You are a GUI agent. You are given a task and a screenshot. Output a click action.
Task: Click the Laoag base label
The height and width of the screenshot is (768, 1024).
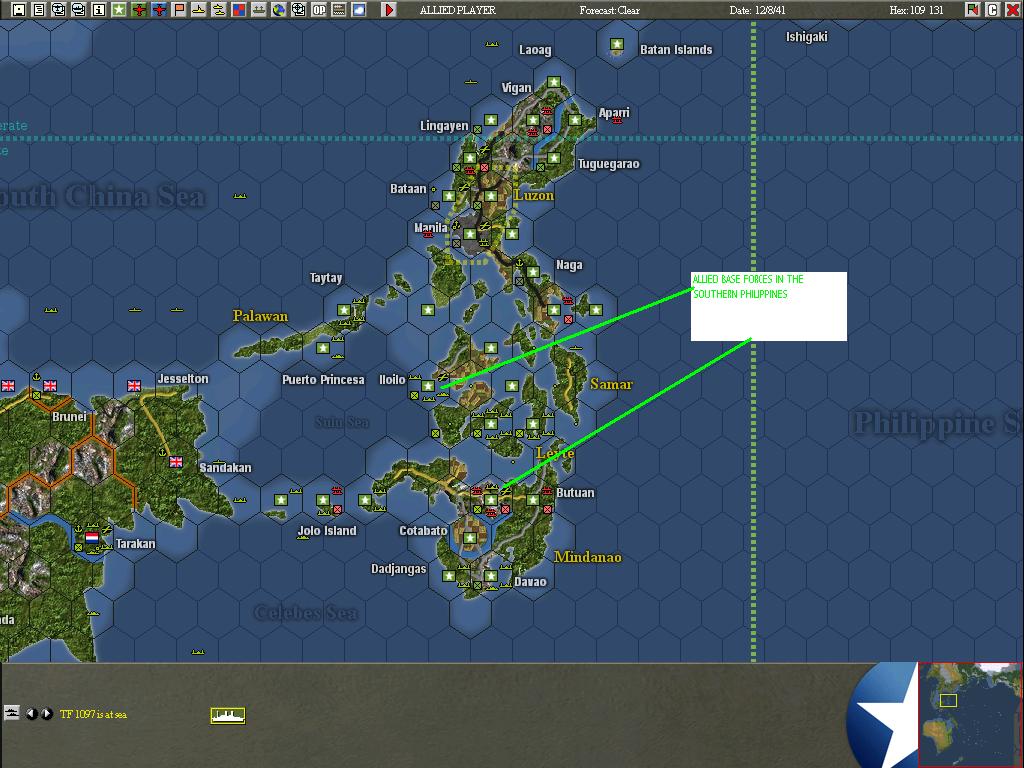pyautogui.click(x=535, y=50)
